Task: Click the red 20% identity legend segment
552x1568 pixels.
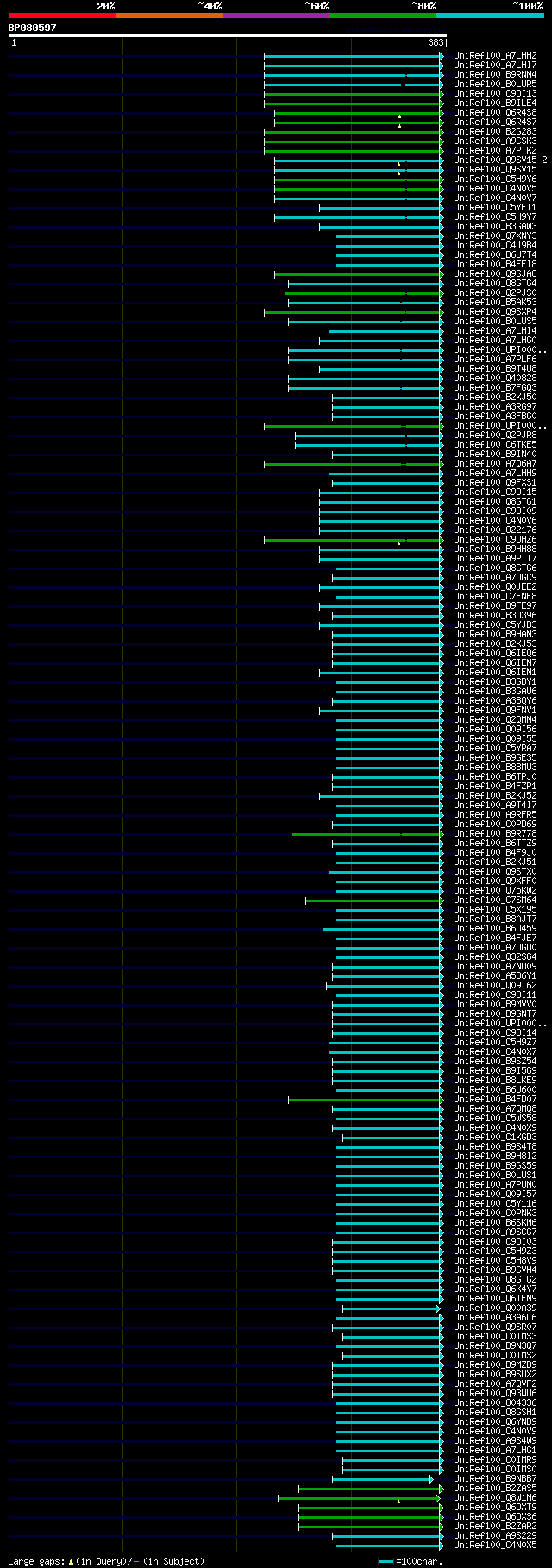Action: 62,16
